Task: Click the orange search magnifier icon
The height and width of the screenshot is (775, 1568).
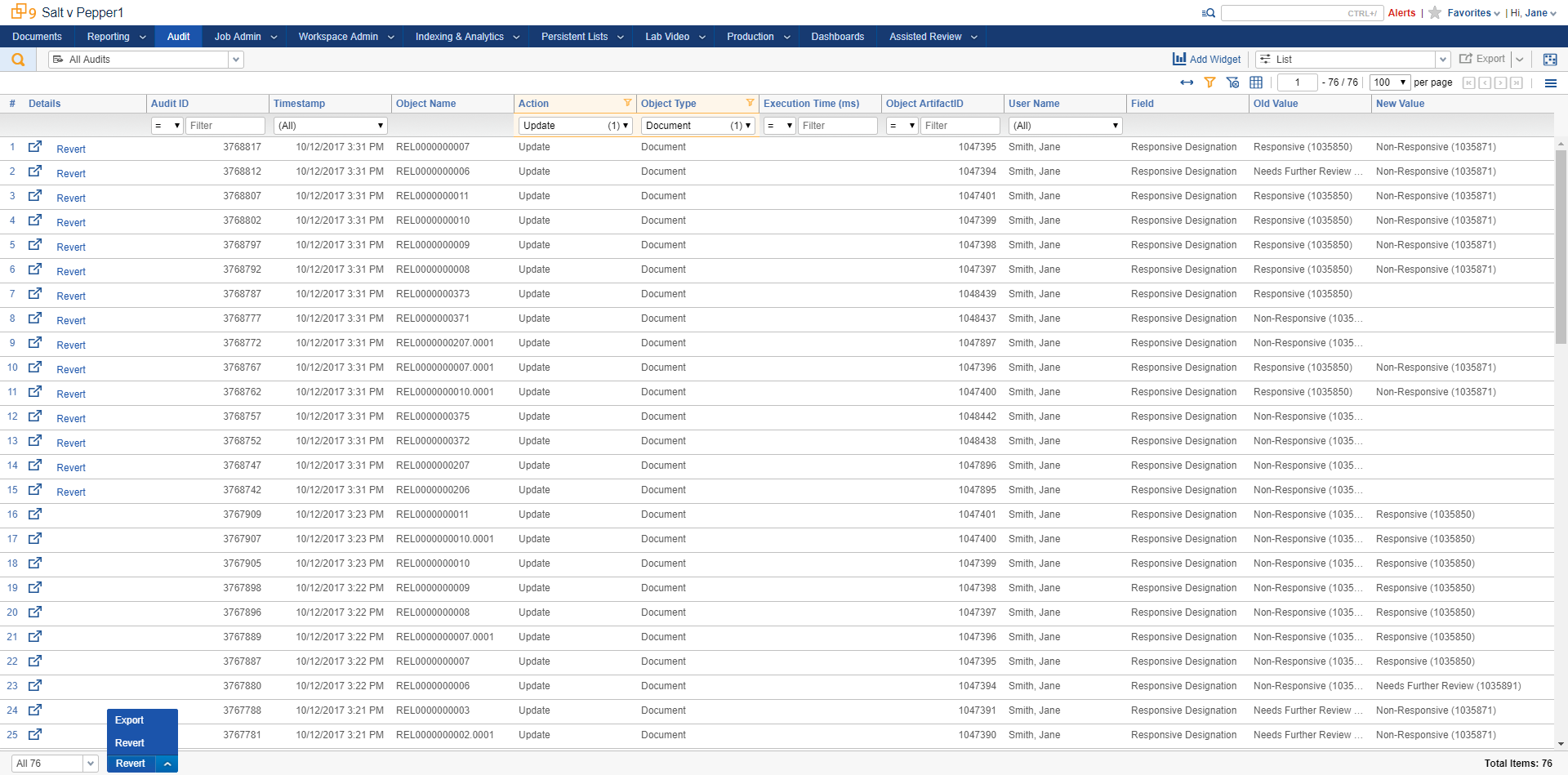Action: pyautogui.click(x=18, y=60)
